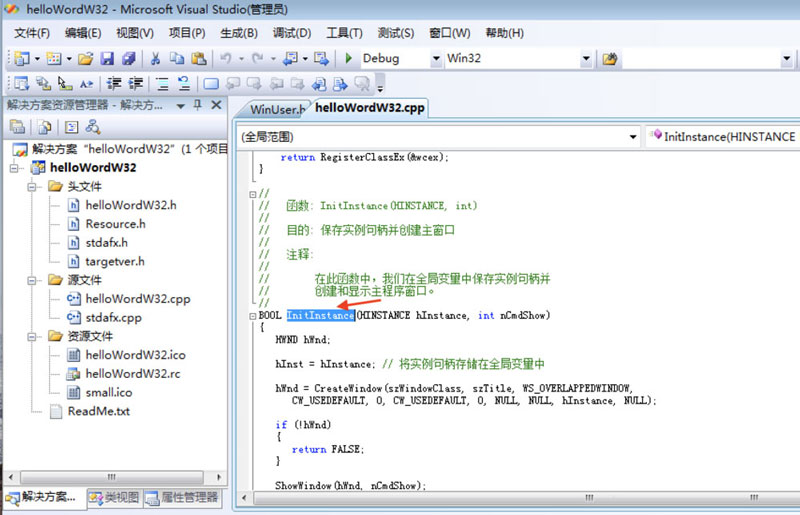Screen dimensions: 800x515
Task: Open the 帮助(H) menu
Action: point(505,33)
